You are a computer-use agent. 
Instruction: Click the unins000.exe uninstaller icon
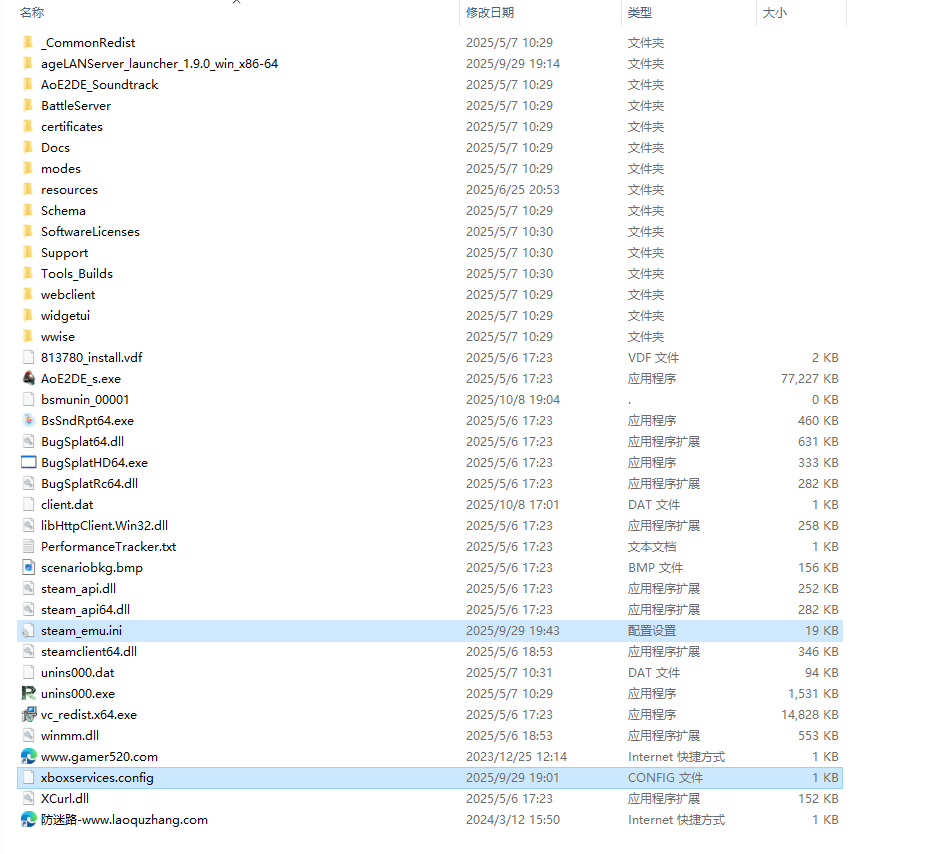click(28, 693)
